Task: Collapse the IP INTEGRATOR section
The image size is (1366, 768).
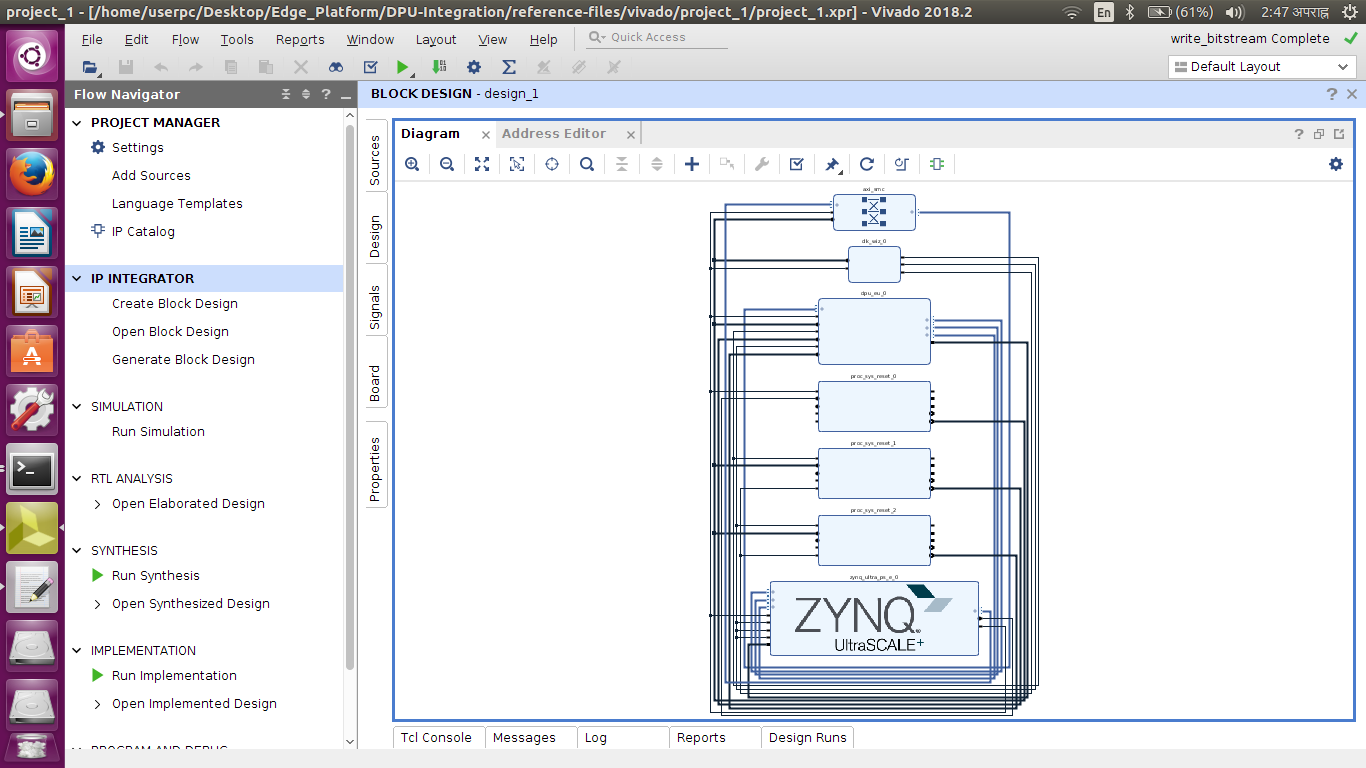Action: (75, 278)
